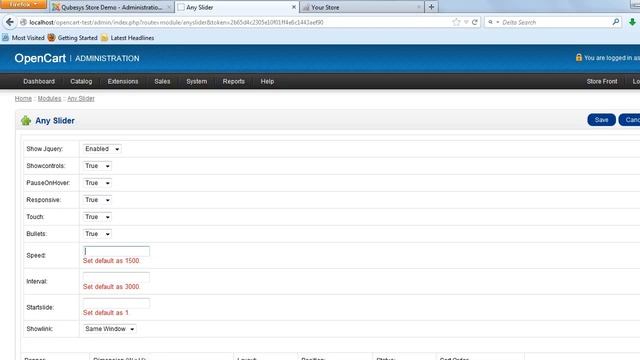Screen dimensions: 640x360
Task: Click the Save button
Action: [x=601, y=120]
